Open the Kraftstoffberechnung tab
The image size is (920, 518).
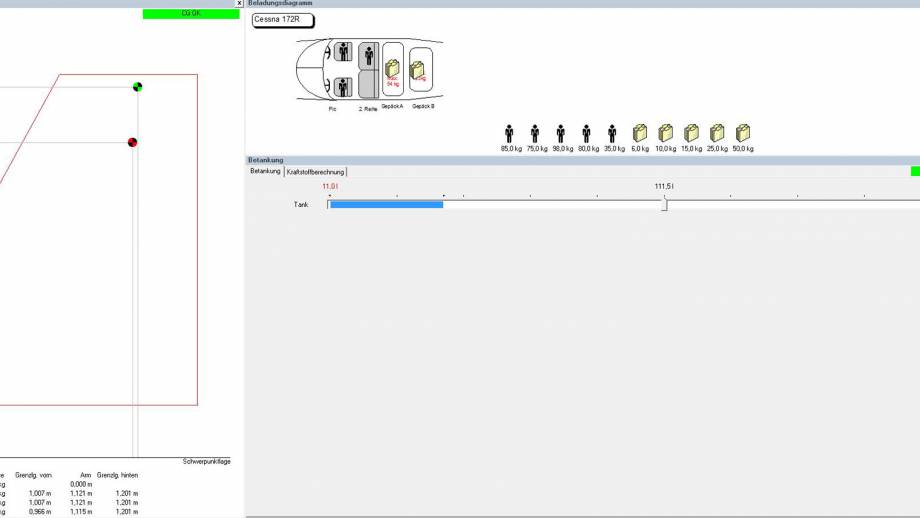click(315, 172)
